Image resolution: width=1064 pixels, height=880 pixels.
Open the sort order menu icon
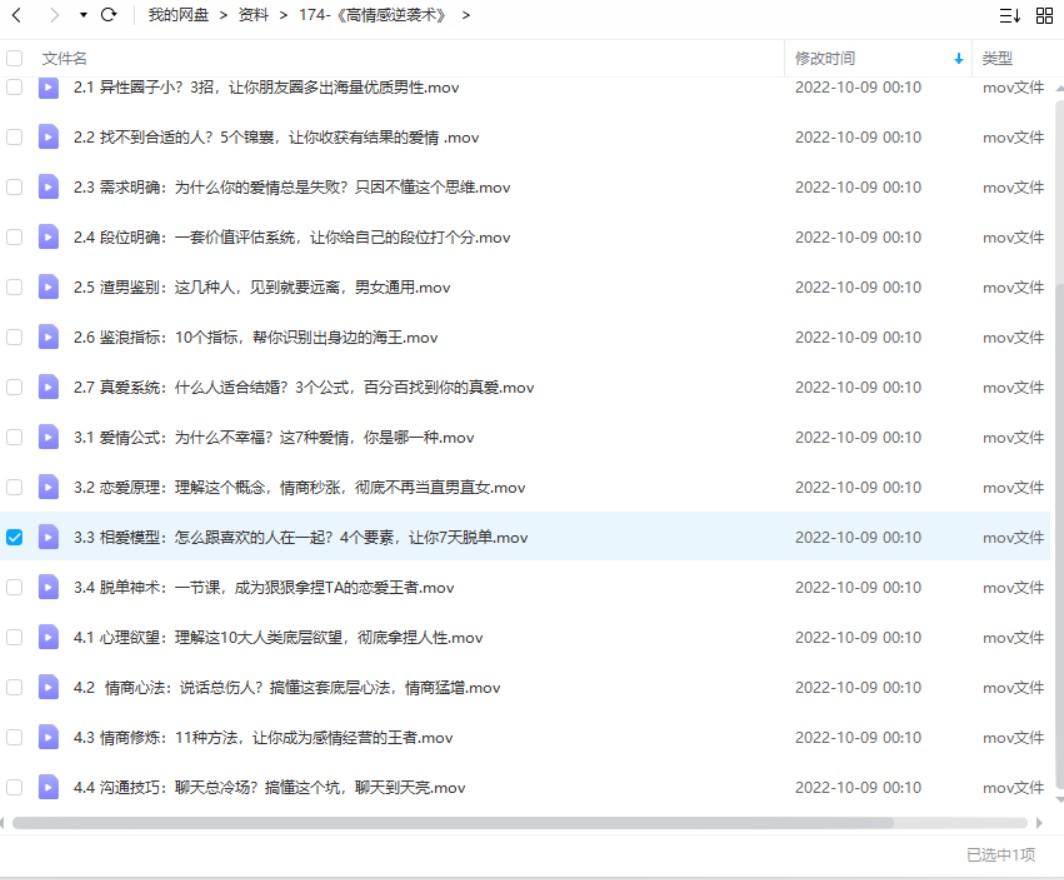pyautogui.click(x=1010, y=15)
